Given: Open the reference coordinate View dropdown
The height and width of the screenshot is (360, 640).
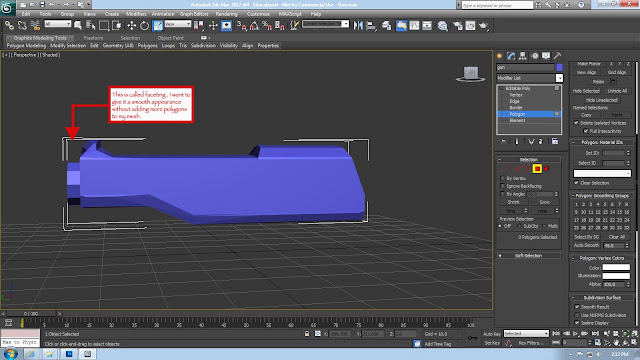Looking at the screenshot, I should pyautogui.click(x=178, y=24).
